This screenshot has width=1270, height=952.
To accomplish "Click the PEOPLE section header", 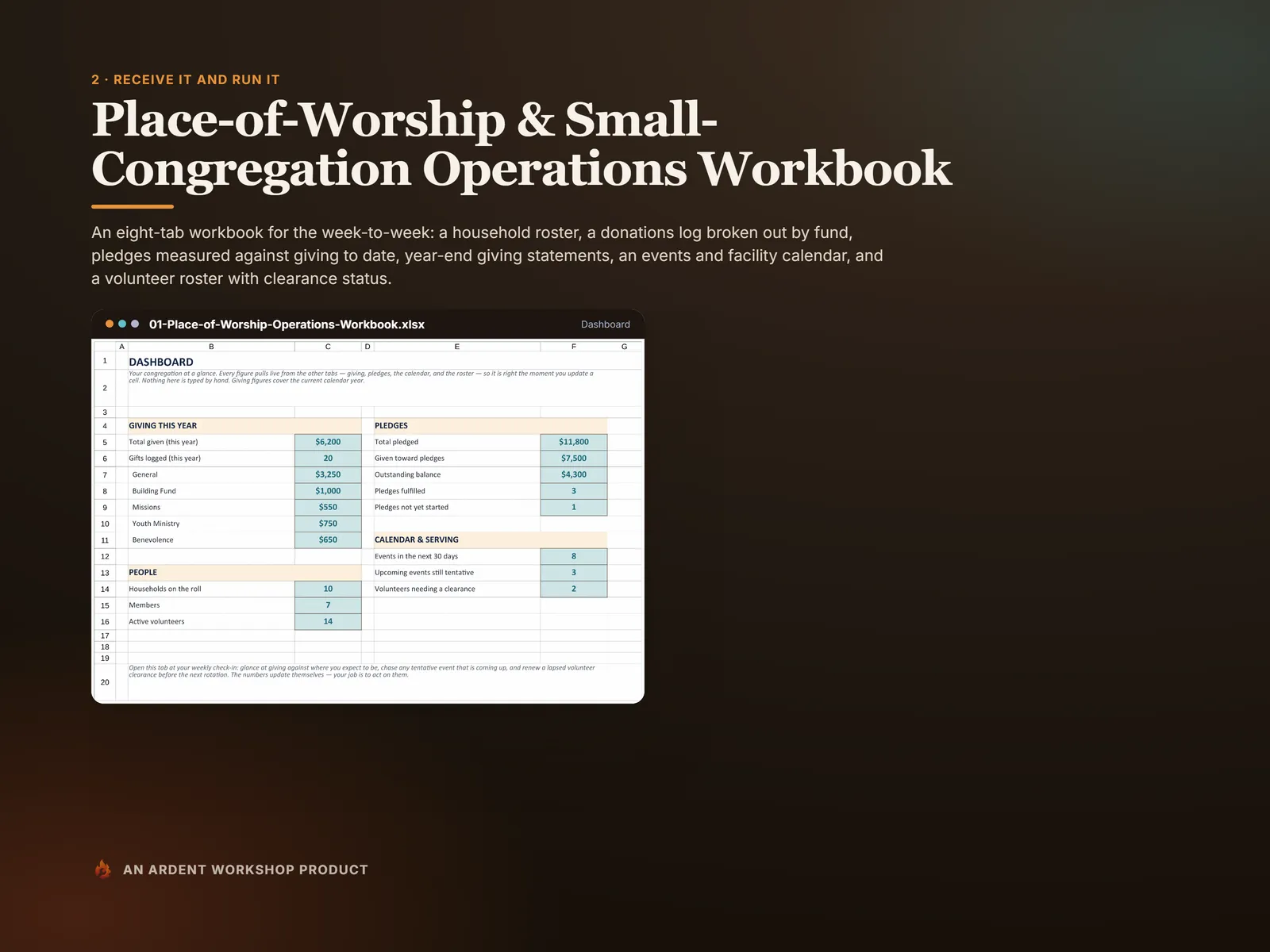I will pos(244,573).
